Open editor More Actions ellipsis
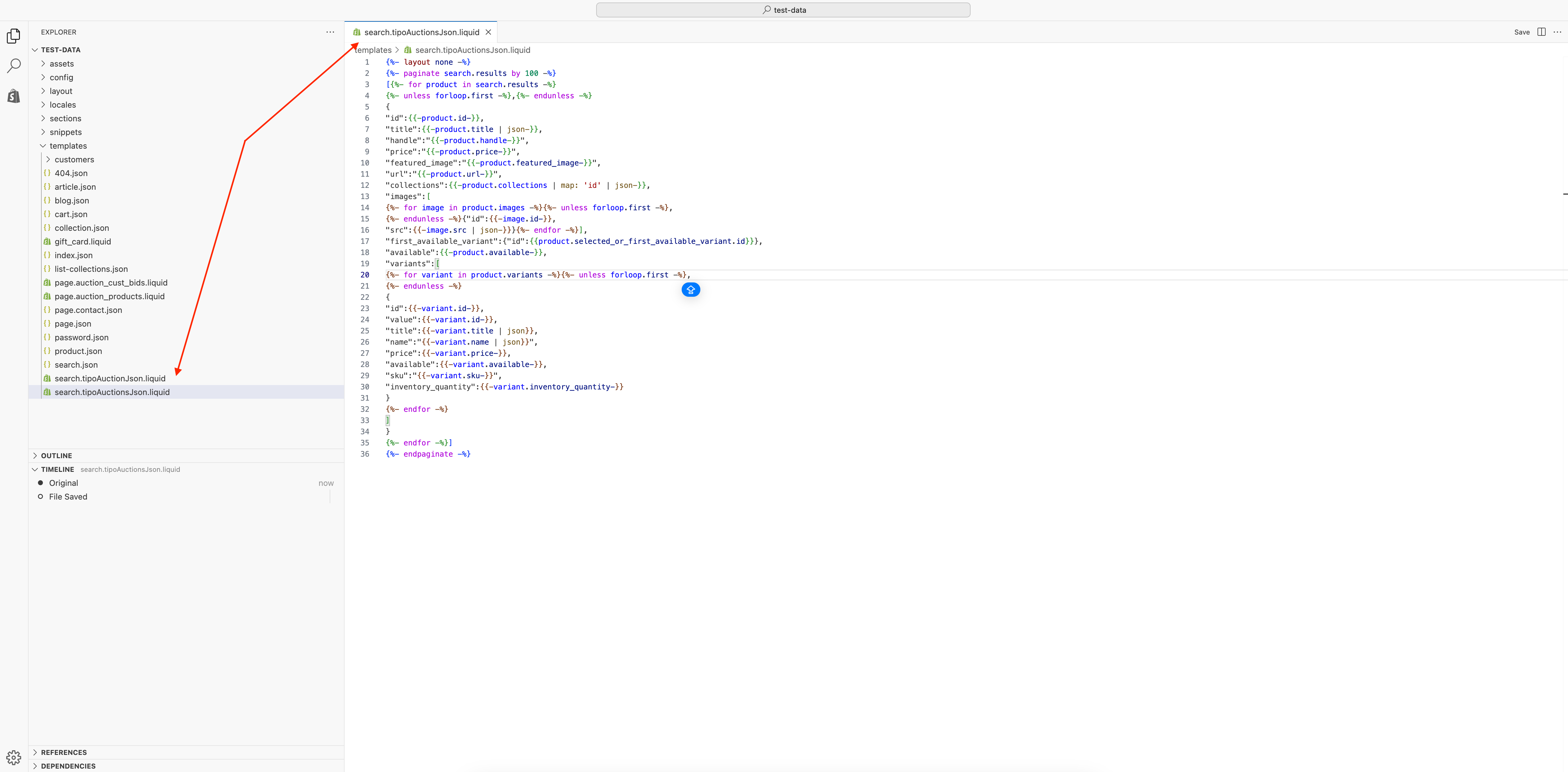Viewport: 1568px width, 772px height. point(1556,32)
